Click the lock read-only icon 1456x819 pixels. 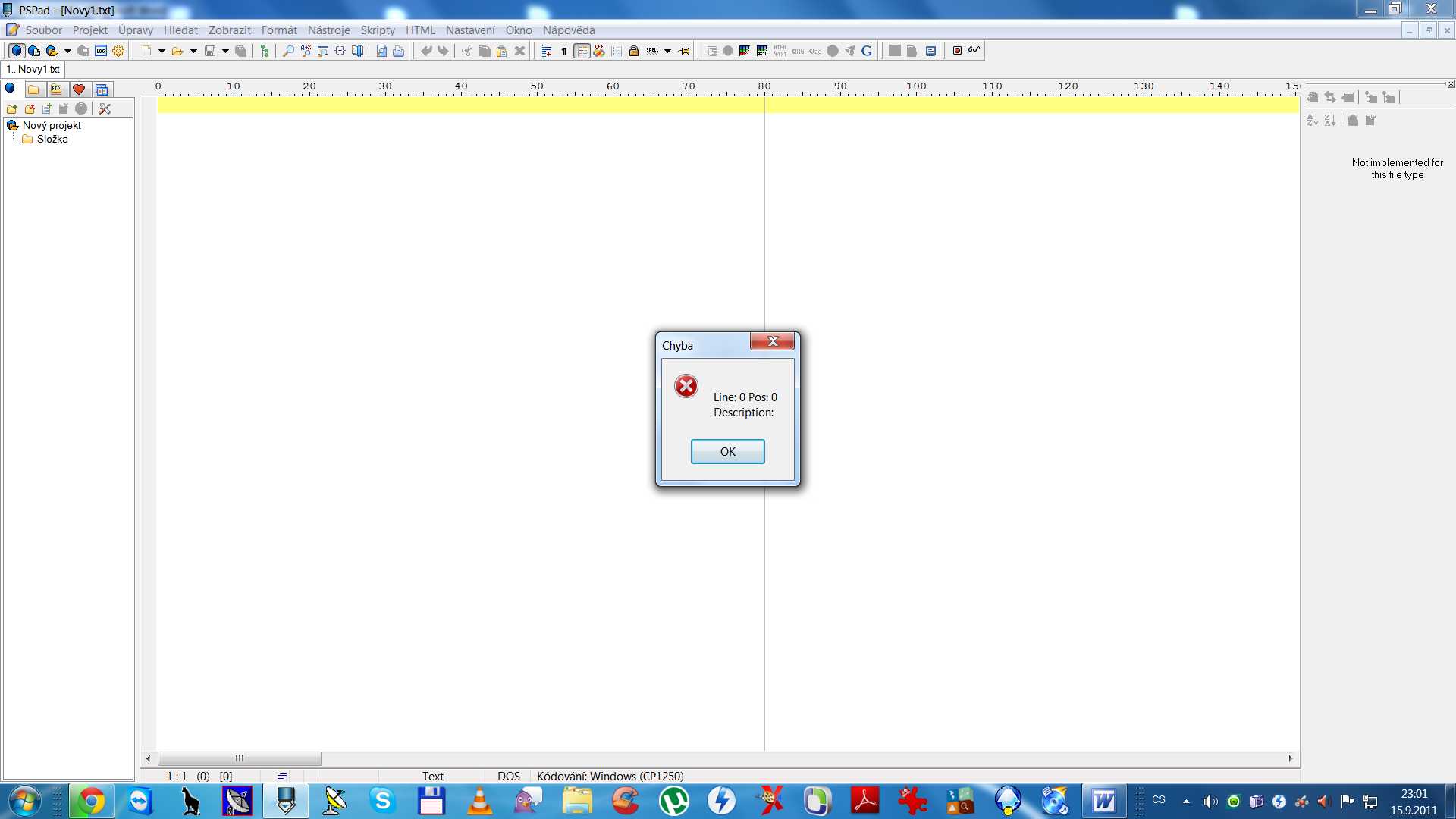coord(634,51)
